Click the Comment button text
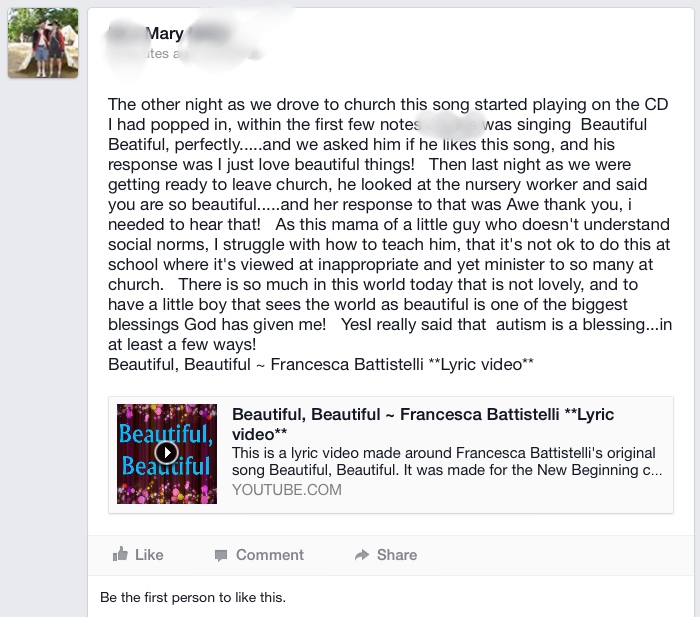The height and width of the screenshot is (617, 700). (270, 555)
